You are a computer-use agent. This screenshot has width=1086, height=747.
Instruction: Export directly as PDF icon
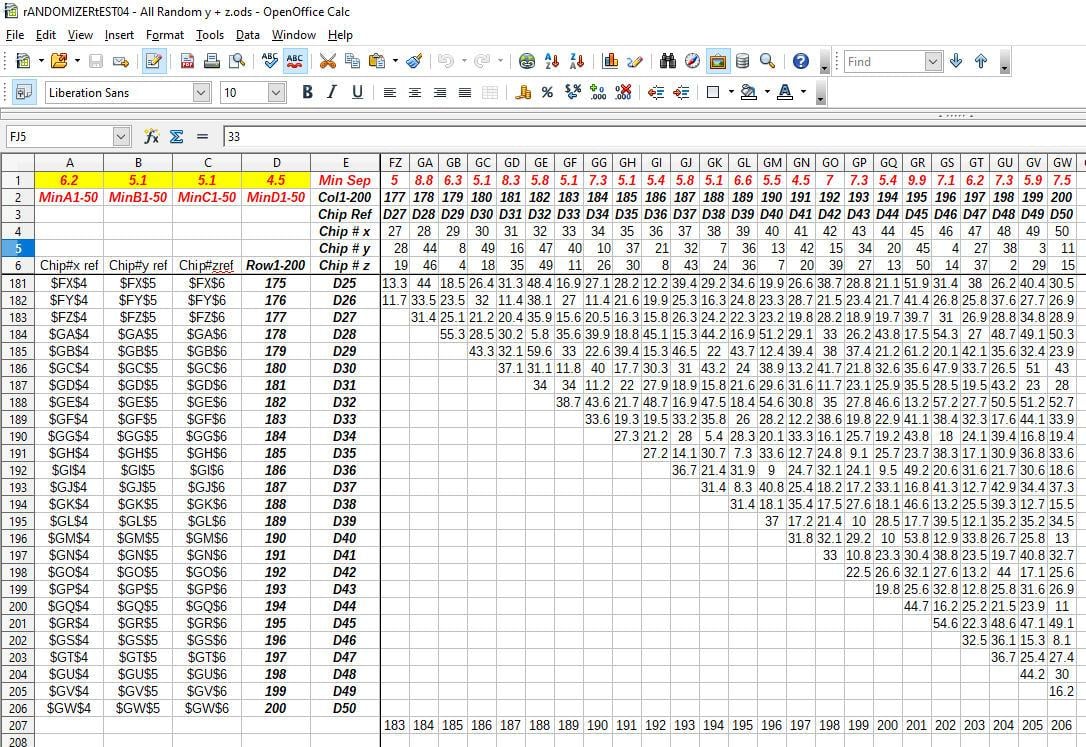pos(187,62)
